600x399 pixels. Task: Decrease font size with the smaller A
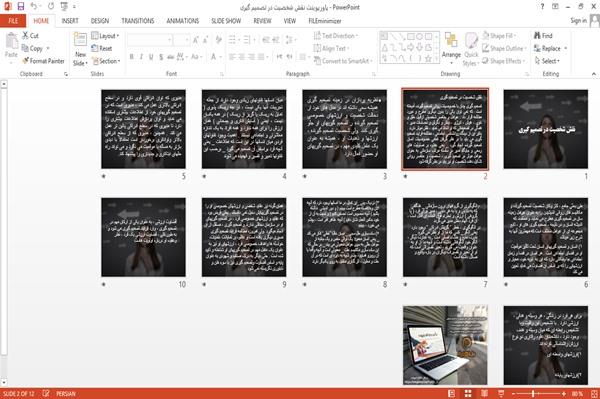[x=205, y=40]
